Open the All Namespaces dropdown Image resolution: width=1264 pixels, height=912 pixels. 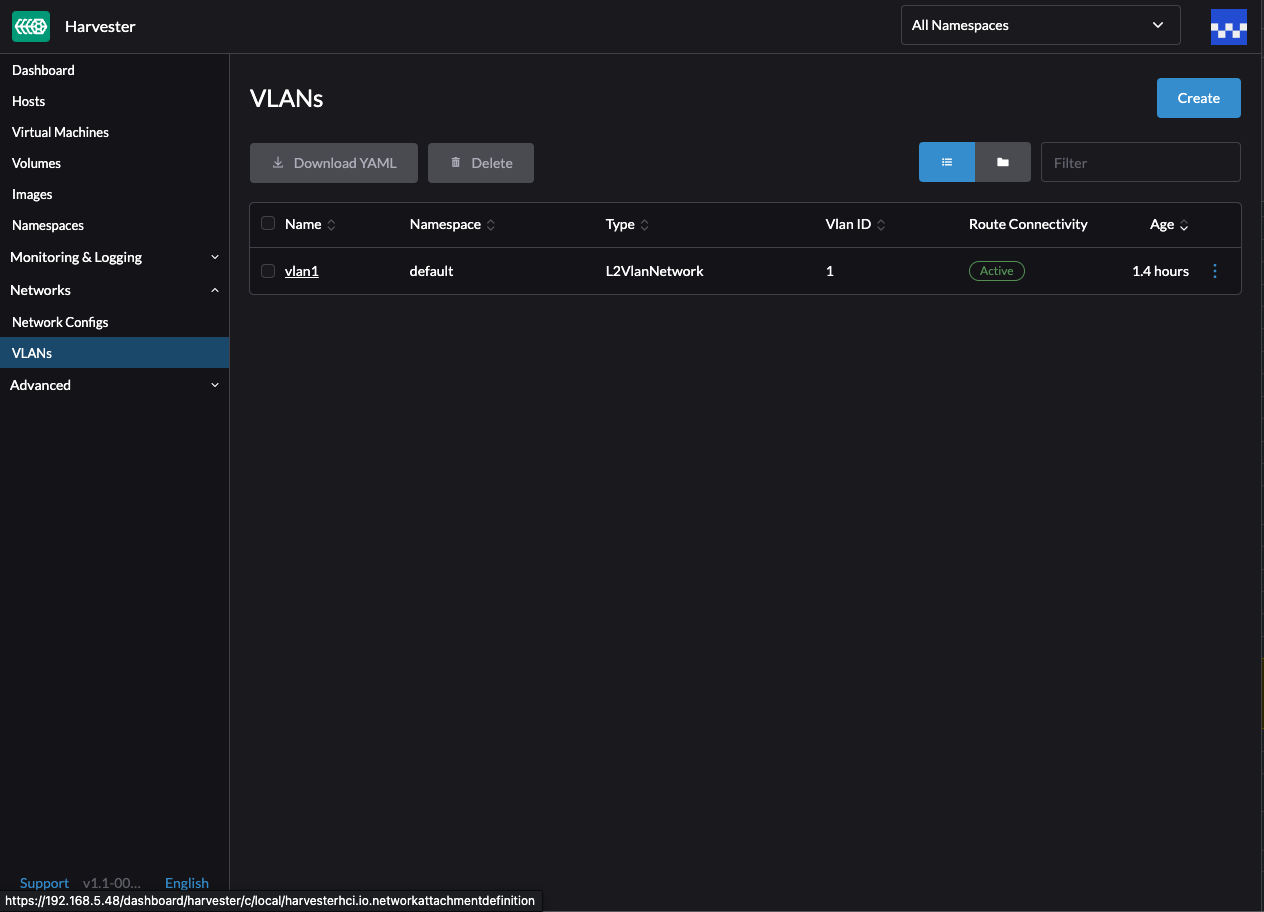tap(1040, 25)
